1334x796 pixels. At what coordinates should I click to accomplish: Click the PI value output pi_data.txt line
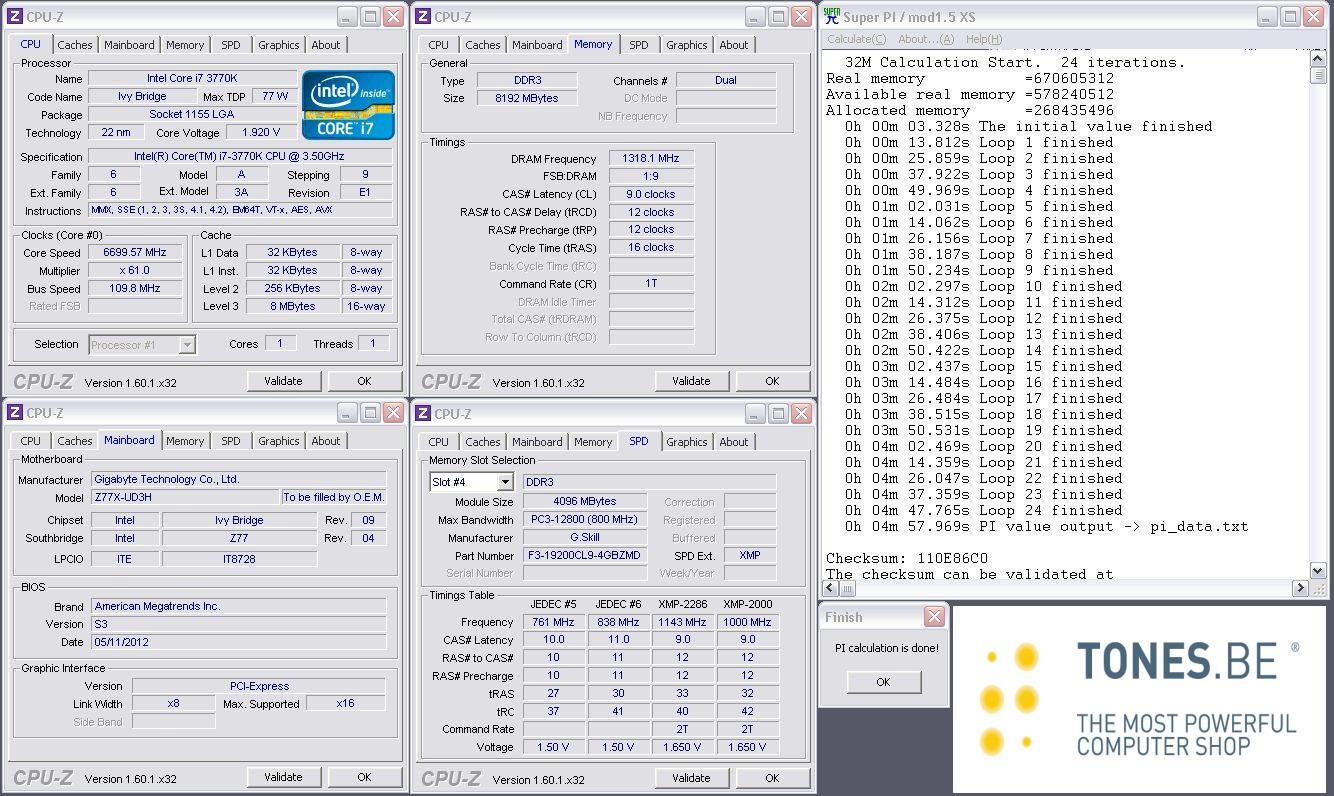[1047, 526]
